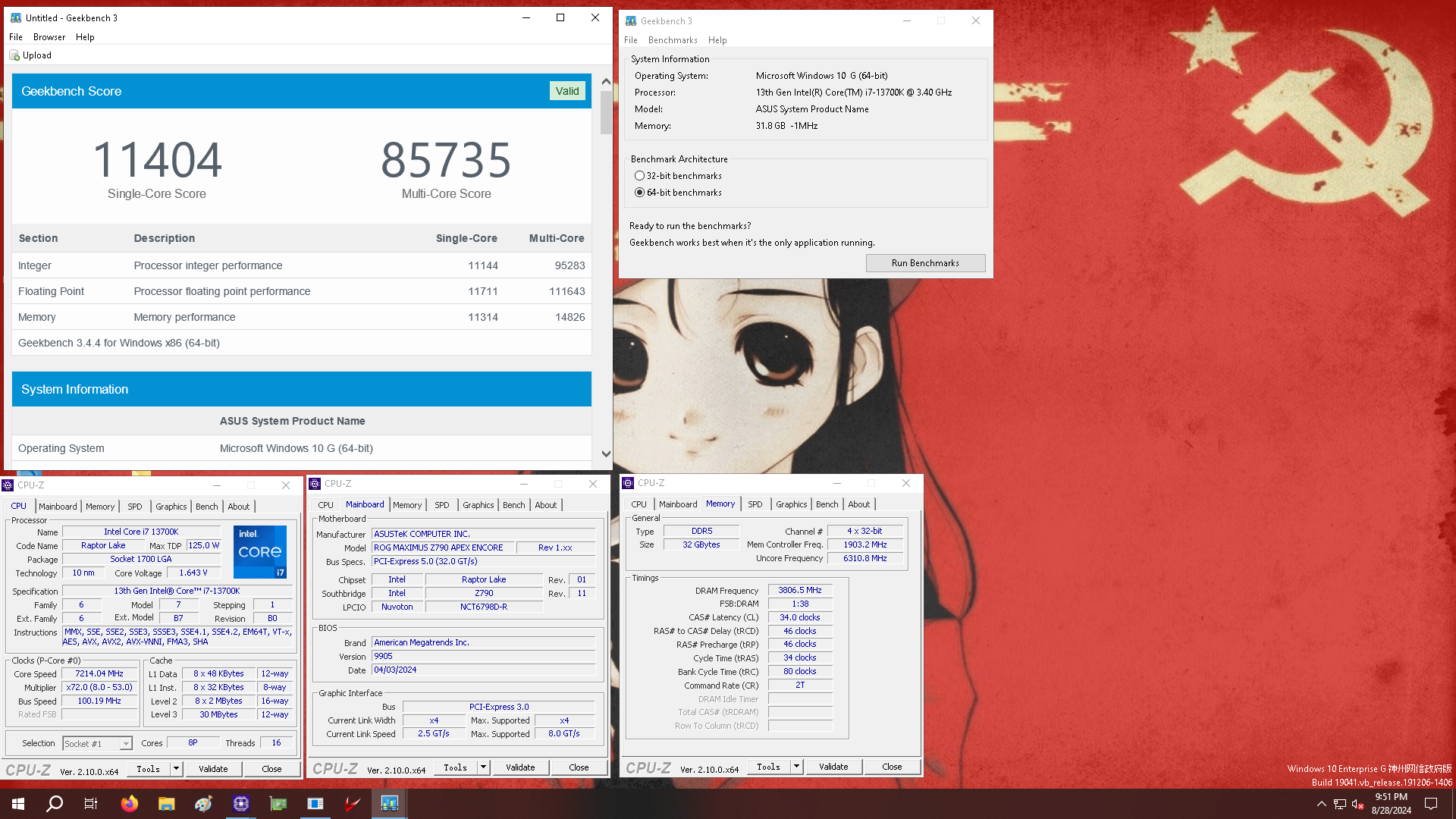The width and height of the screenshot is (1456, 819).
Task: Open the green graphics card taskbar app
Action: point(278,804)
